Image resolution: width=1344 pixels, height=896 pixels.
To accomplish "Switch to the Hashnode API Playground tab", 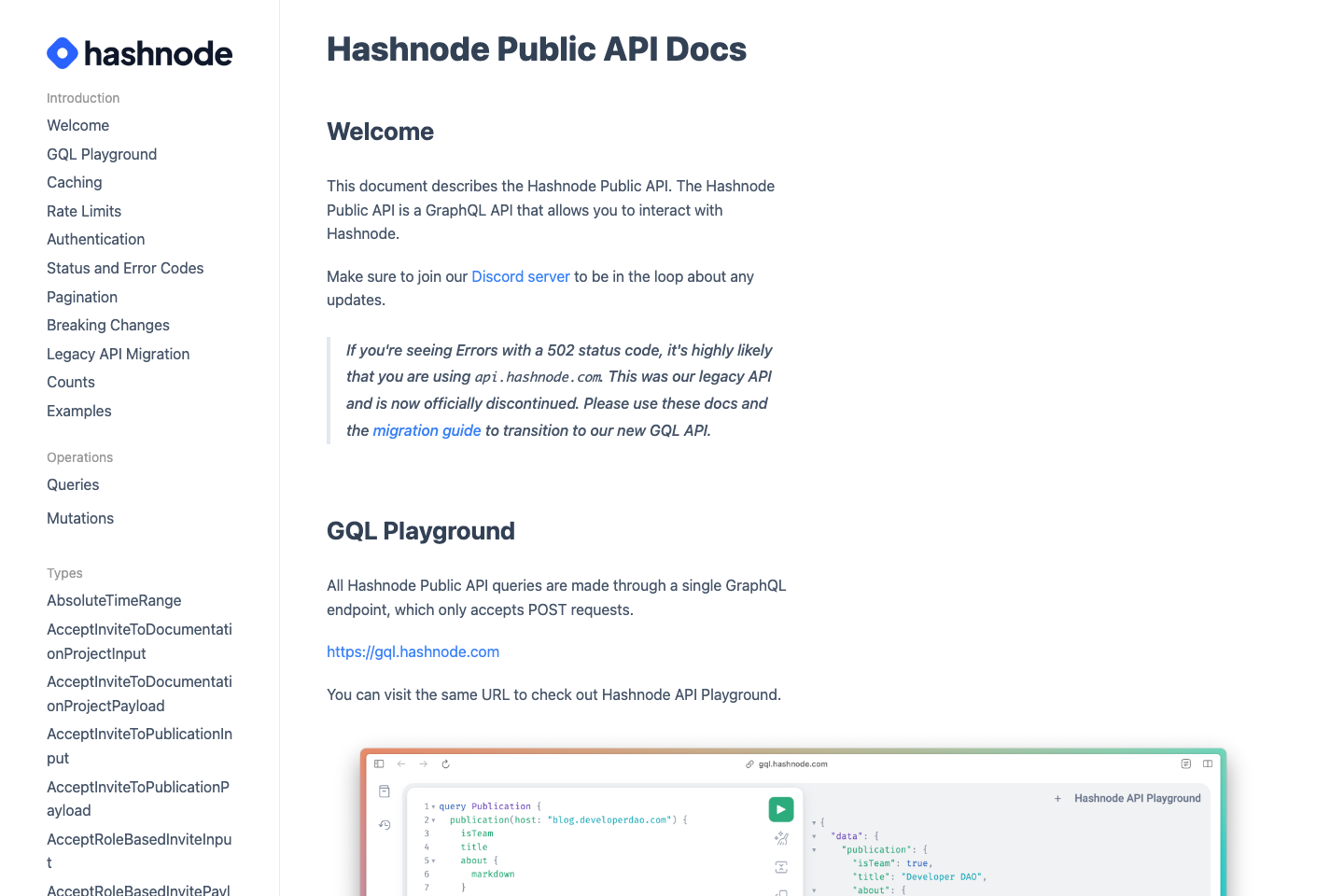I will pyautogui.click(x=1138, y=798).
